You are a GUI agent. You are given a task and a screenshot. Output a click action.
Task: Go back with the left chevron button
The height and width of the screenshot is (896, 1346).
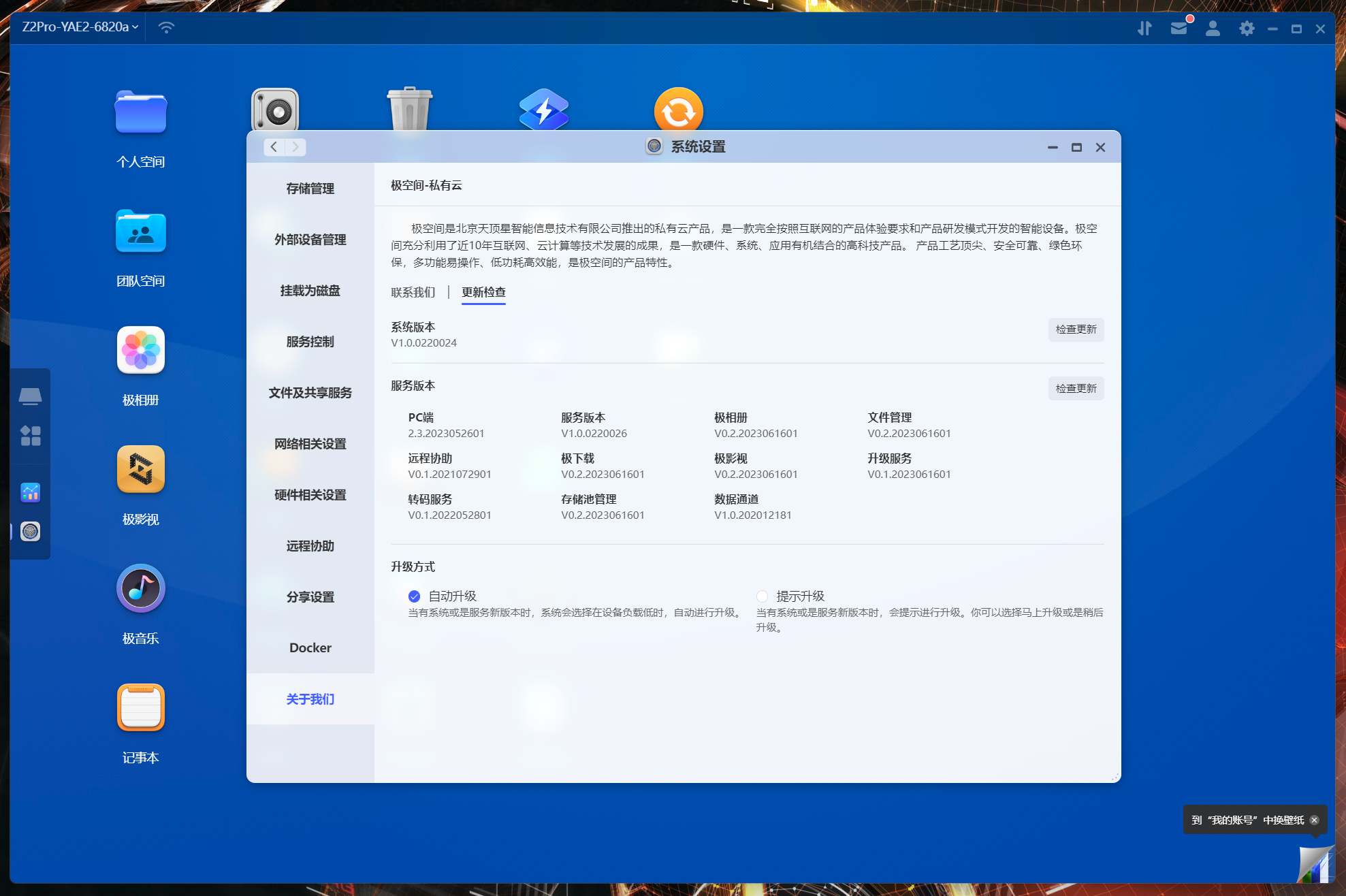tap(274, 147)
